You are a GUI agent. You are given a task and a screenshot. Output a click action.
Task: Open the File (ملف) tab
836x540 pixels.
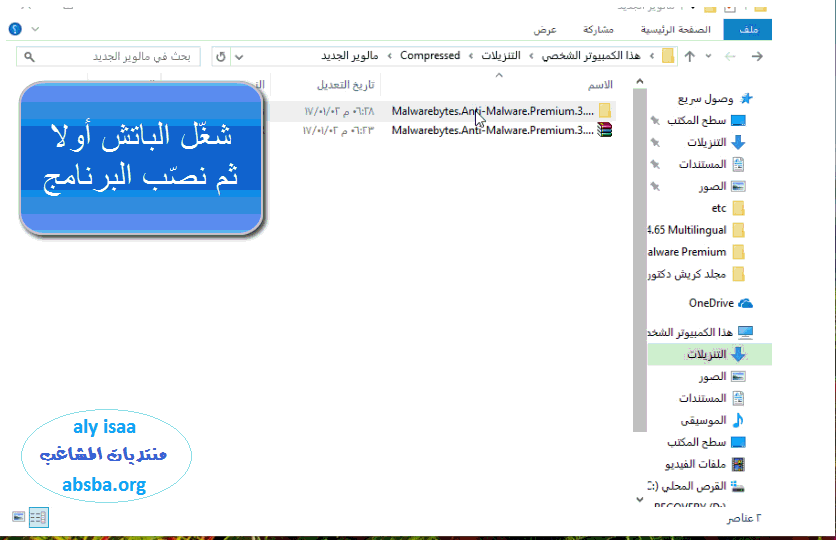(748, 30)
